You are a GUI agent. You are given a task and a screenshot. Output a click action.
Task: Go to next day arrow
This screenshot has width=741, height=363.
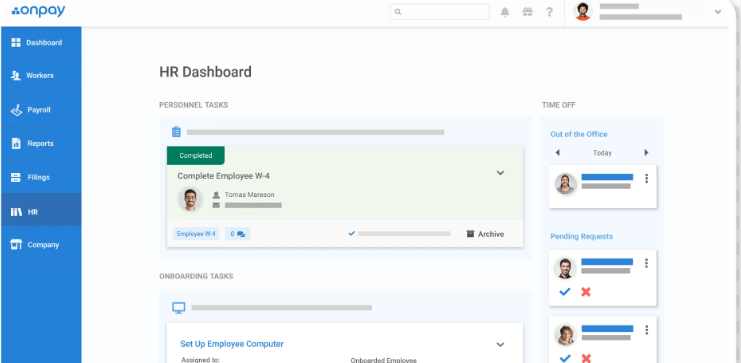click(x=646, y=153)
